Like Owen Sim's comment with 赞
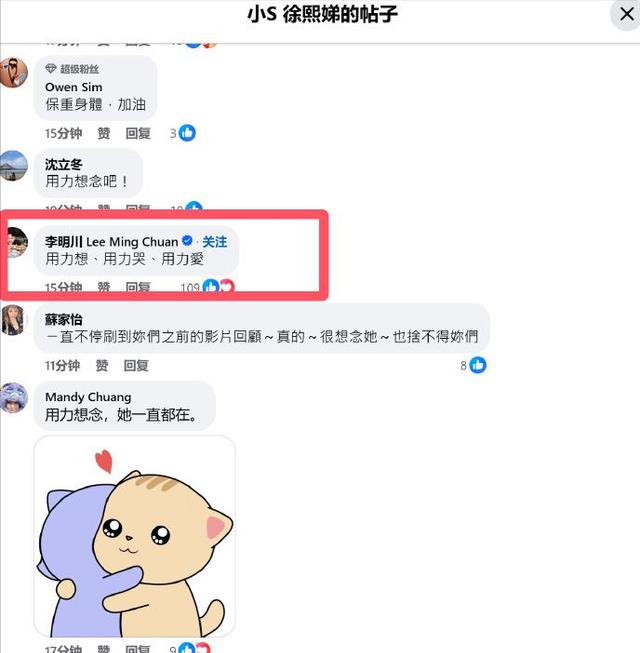The height and width of the screenshot is (653, 640). pos(104,133)
